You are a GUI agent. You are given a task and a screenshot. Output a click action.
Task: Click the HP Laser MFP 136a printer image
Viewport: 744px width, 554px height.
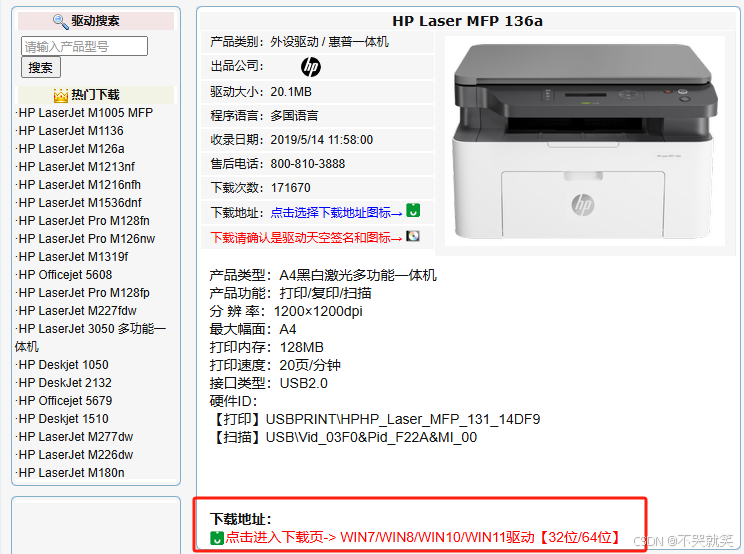tap(585, 141)
